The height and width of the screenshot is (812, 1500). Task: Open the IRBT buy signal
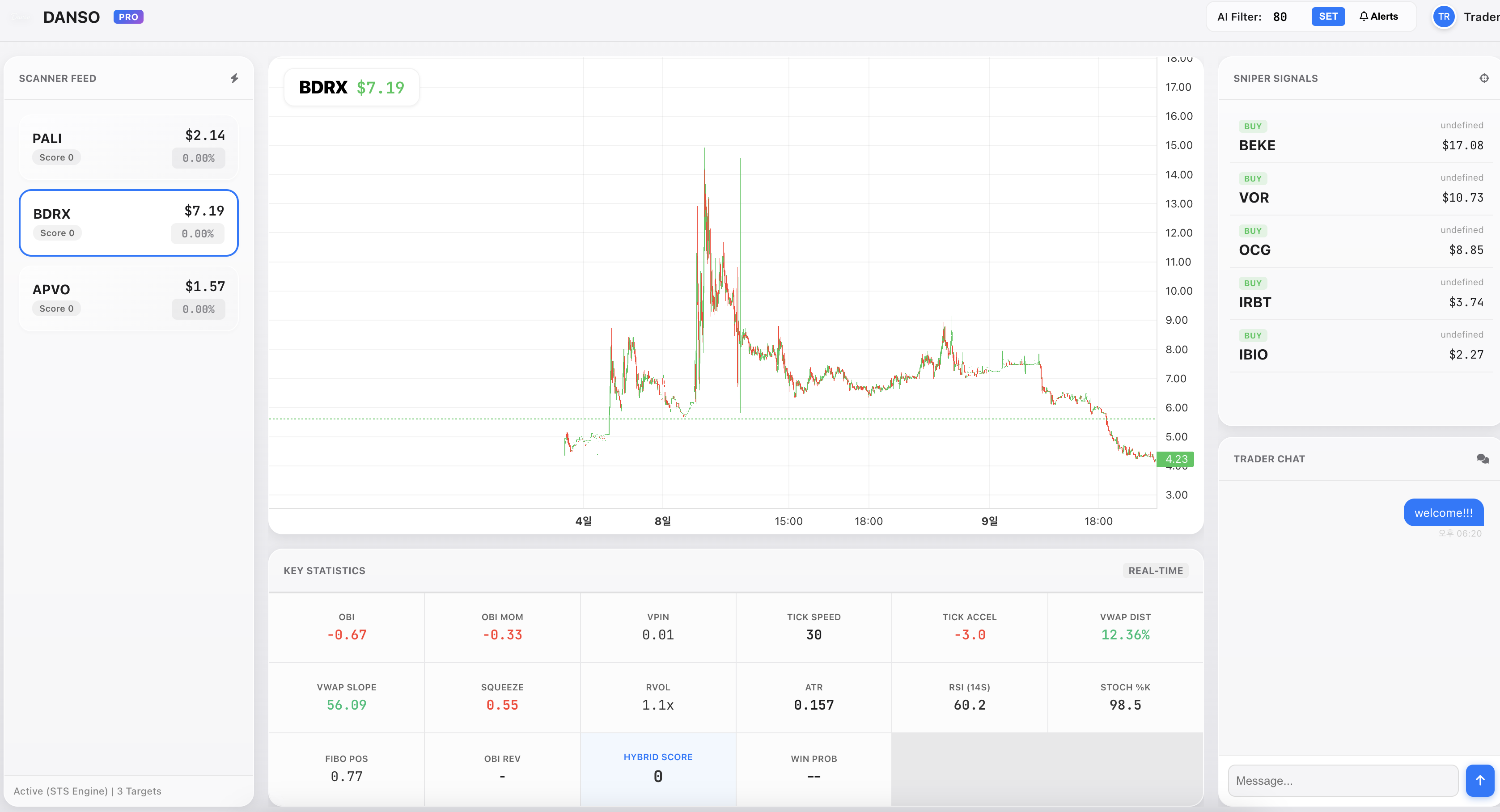coord(1360,293)
